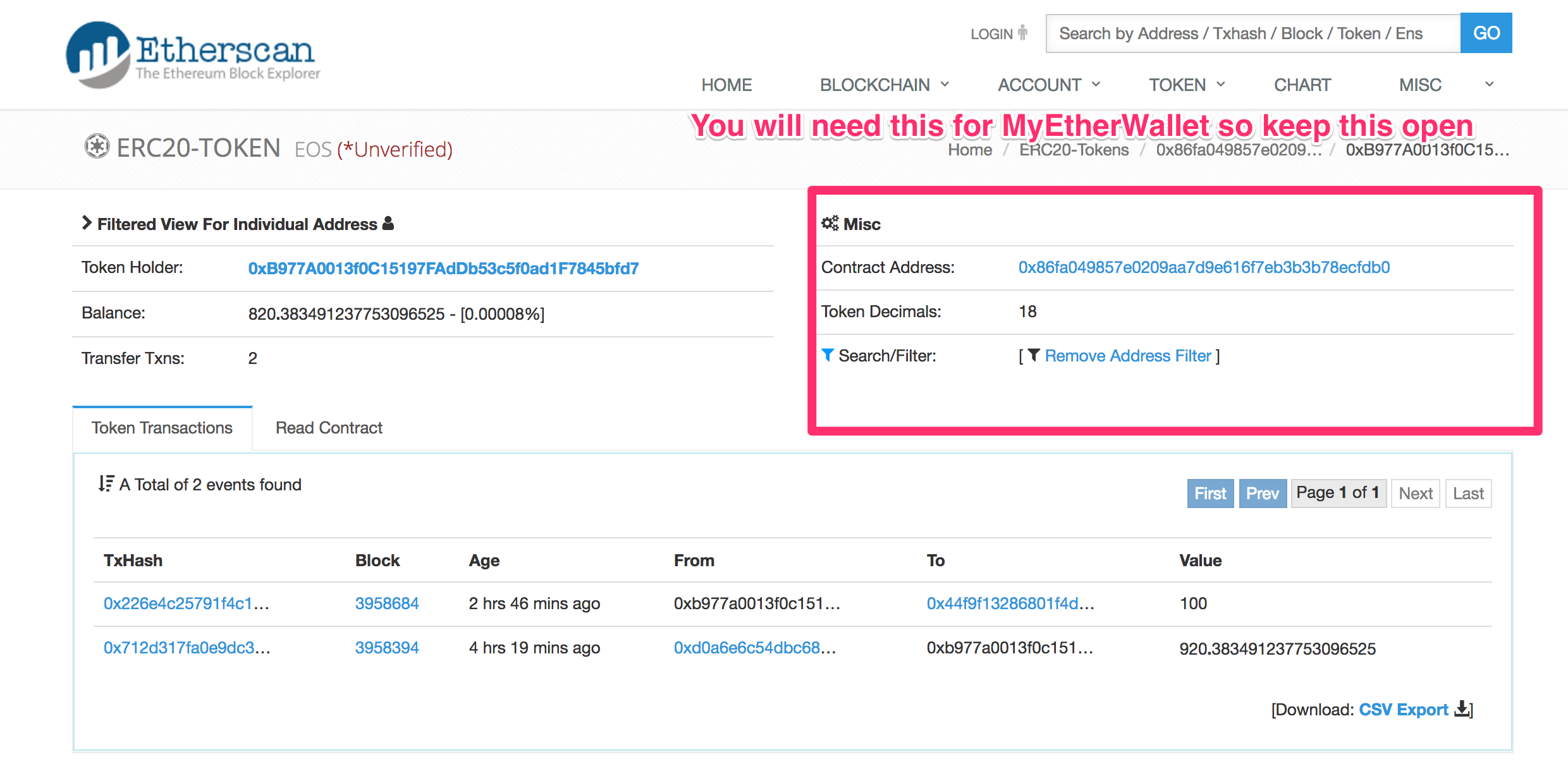Screen dimensions: 1568x776
Task: Go to HOME in the navigation
Action: tap(726, 85)
